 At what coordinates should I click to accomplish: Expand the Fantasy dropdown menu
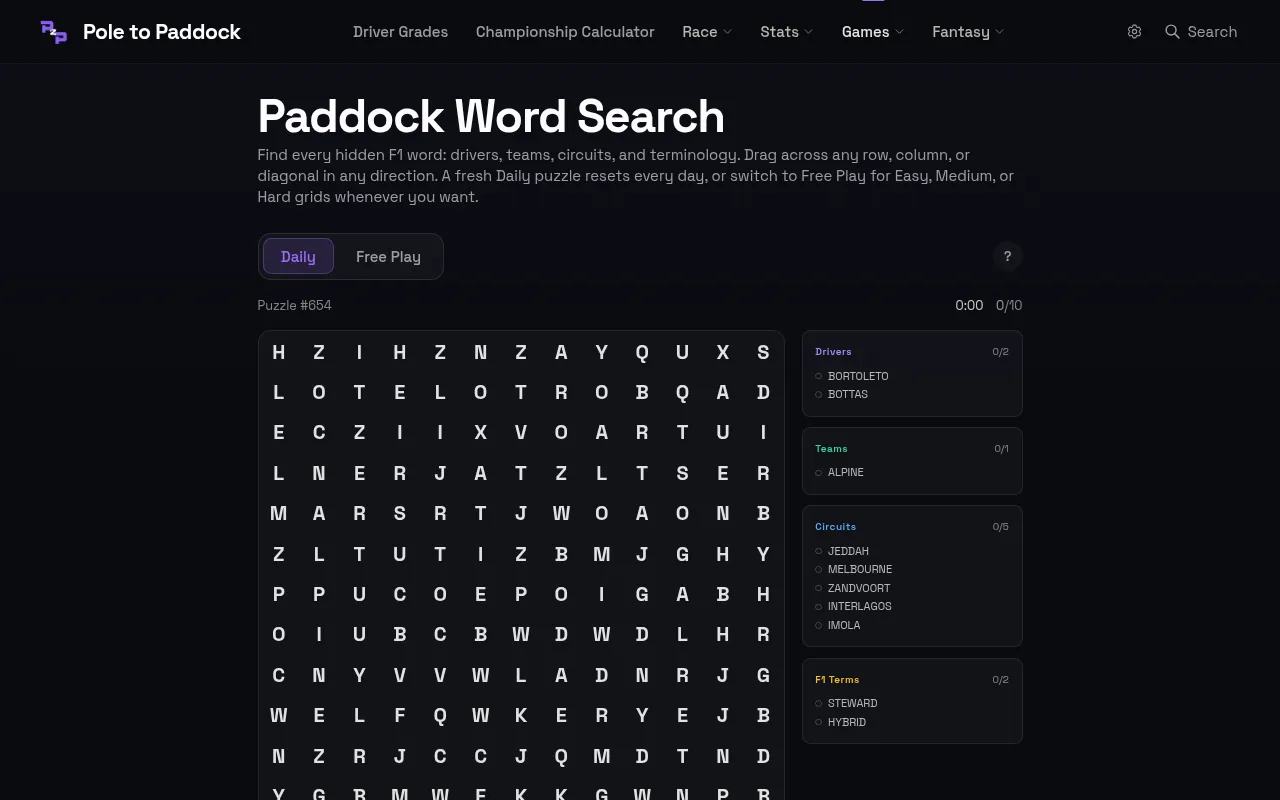coord(968,32)
